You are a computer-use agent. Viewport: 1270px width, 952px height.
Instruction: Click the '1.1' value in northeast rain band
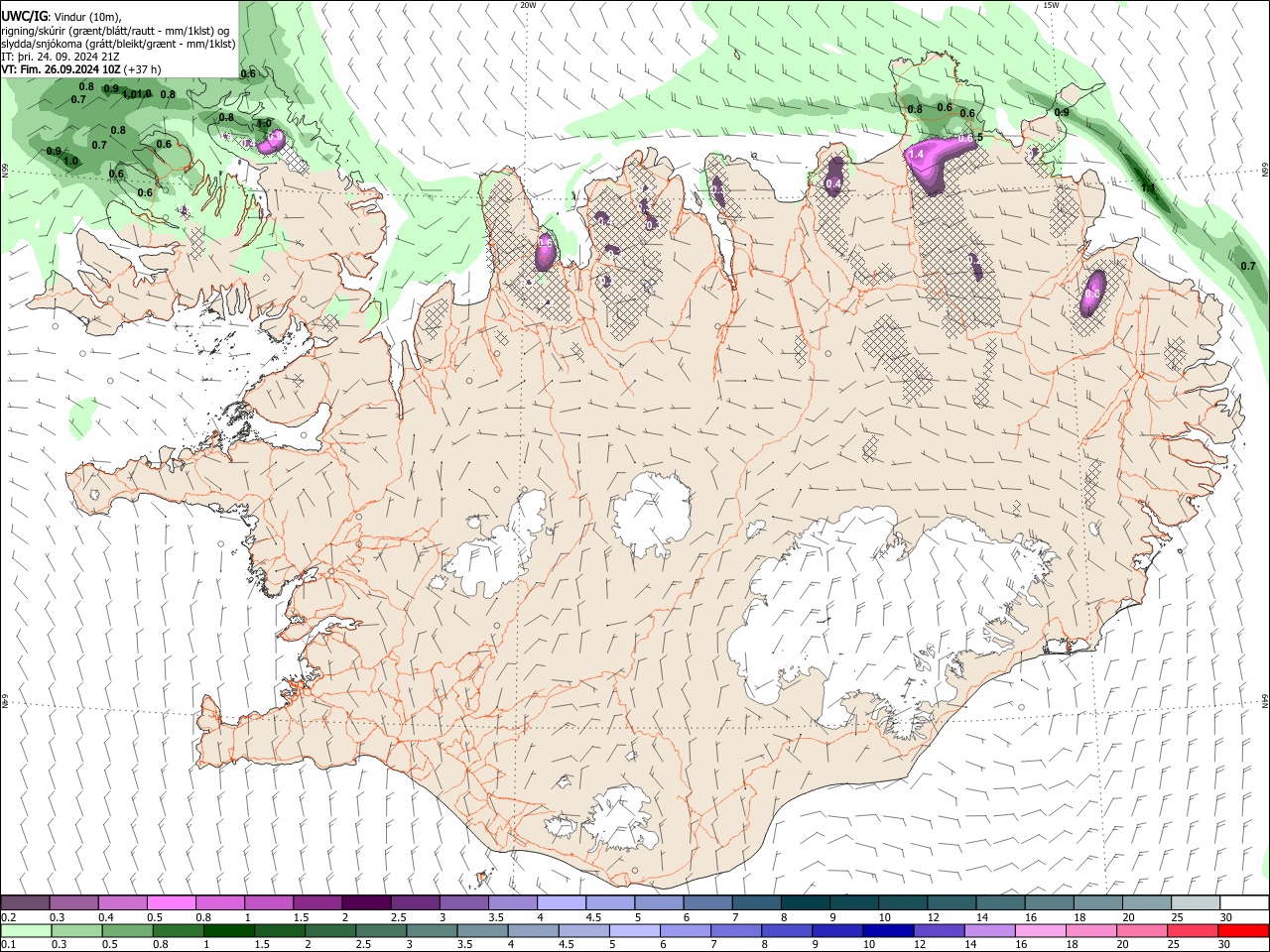pos(1148,187)
